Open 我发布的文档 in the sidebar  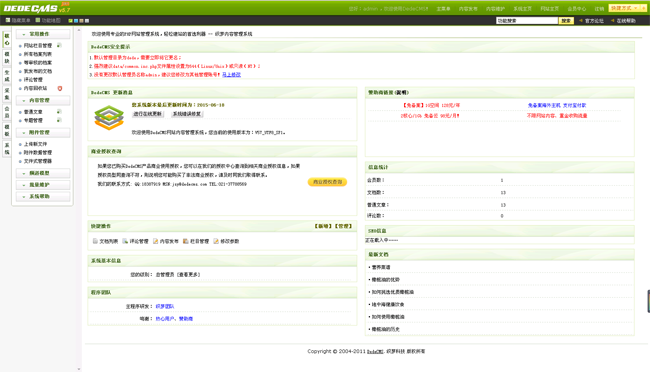coord(38,71)
